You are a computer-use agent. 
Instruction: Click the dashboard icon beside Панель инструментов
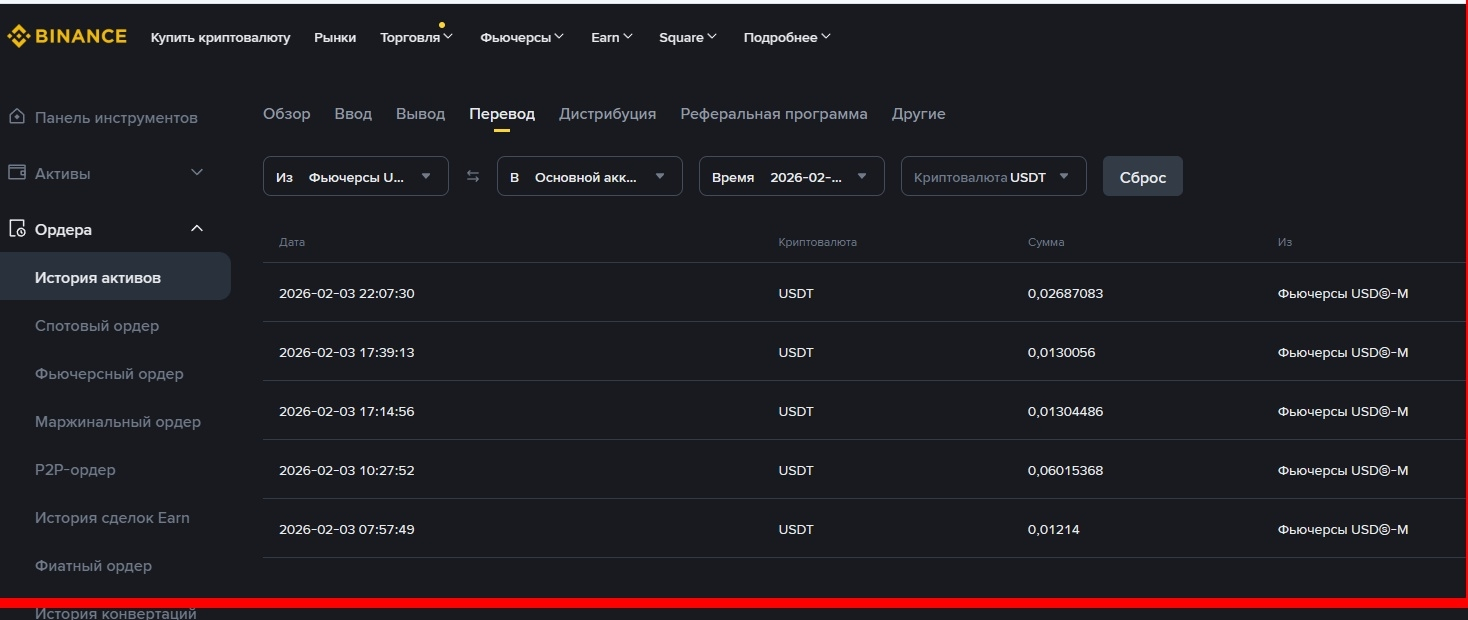(16, 117)
